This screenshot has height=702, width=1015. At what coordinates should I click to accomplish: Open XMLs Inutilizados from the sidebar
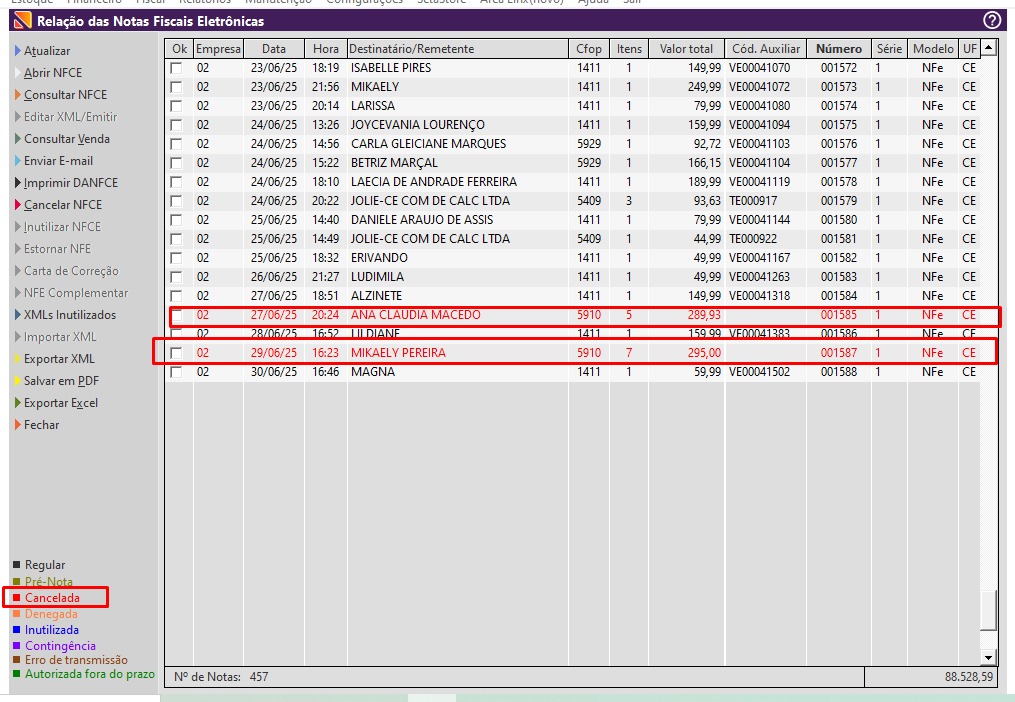(70, 315)
